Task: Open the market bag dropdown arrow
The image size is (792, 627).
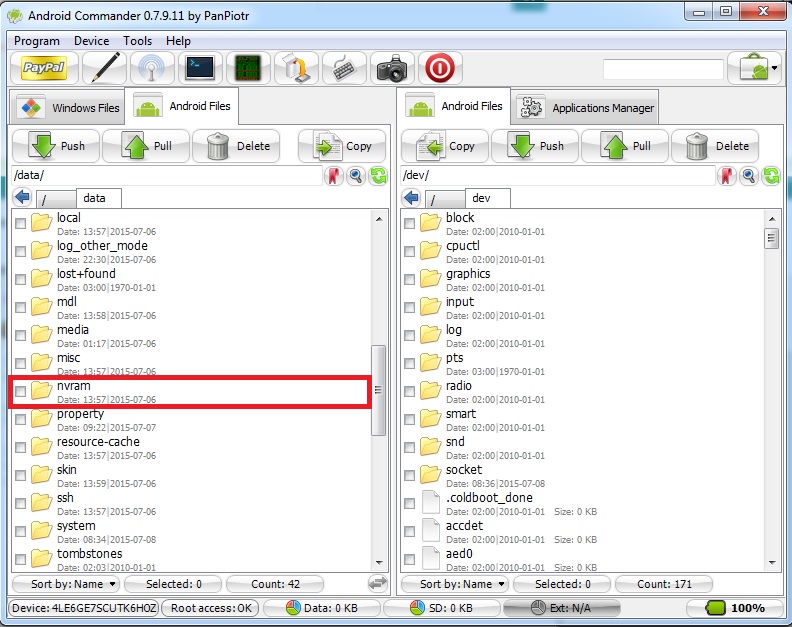Action: coord(774,69)
